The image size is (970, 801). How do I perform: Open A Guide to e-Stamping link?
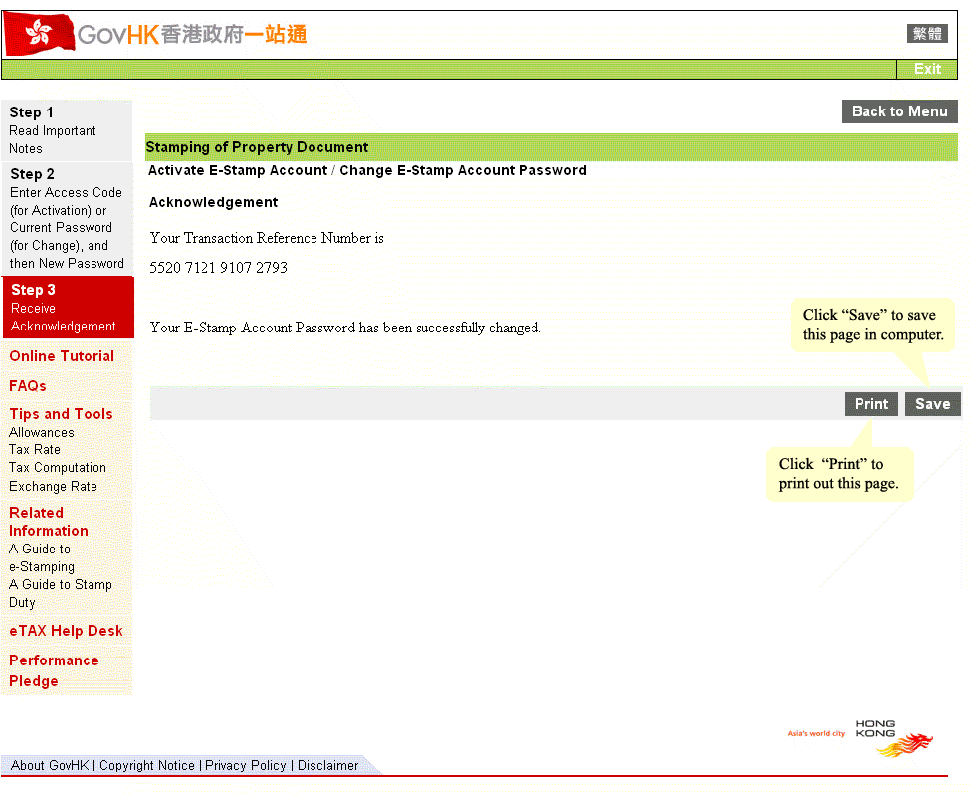[x=42, y=558]
